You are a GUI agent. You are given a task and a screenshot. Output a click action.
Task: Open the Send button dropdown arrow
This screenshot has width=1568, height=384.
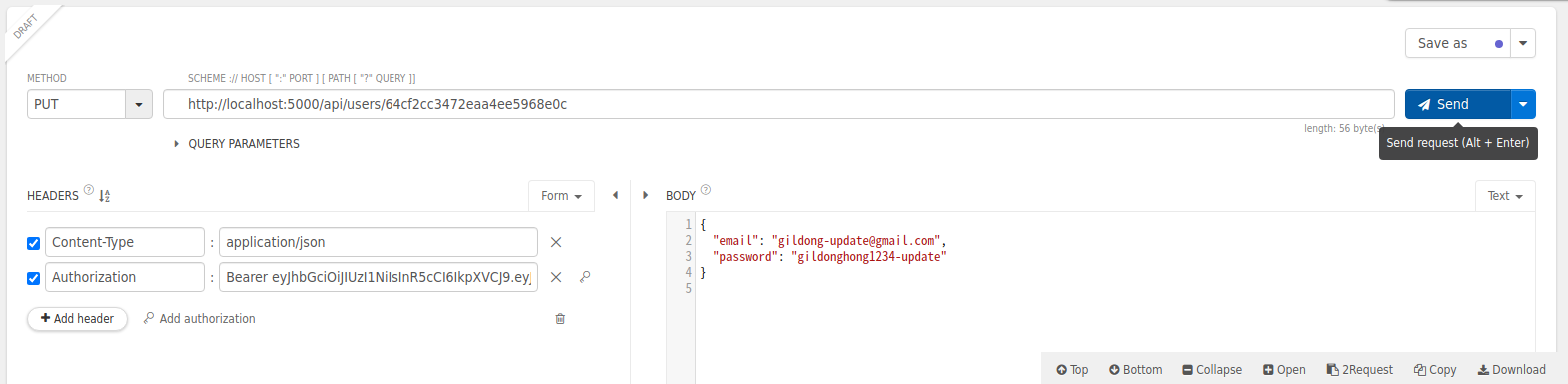coord(1523,104)
